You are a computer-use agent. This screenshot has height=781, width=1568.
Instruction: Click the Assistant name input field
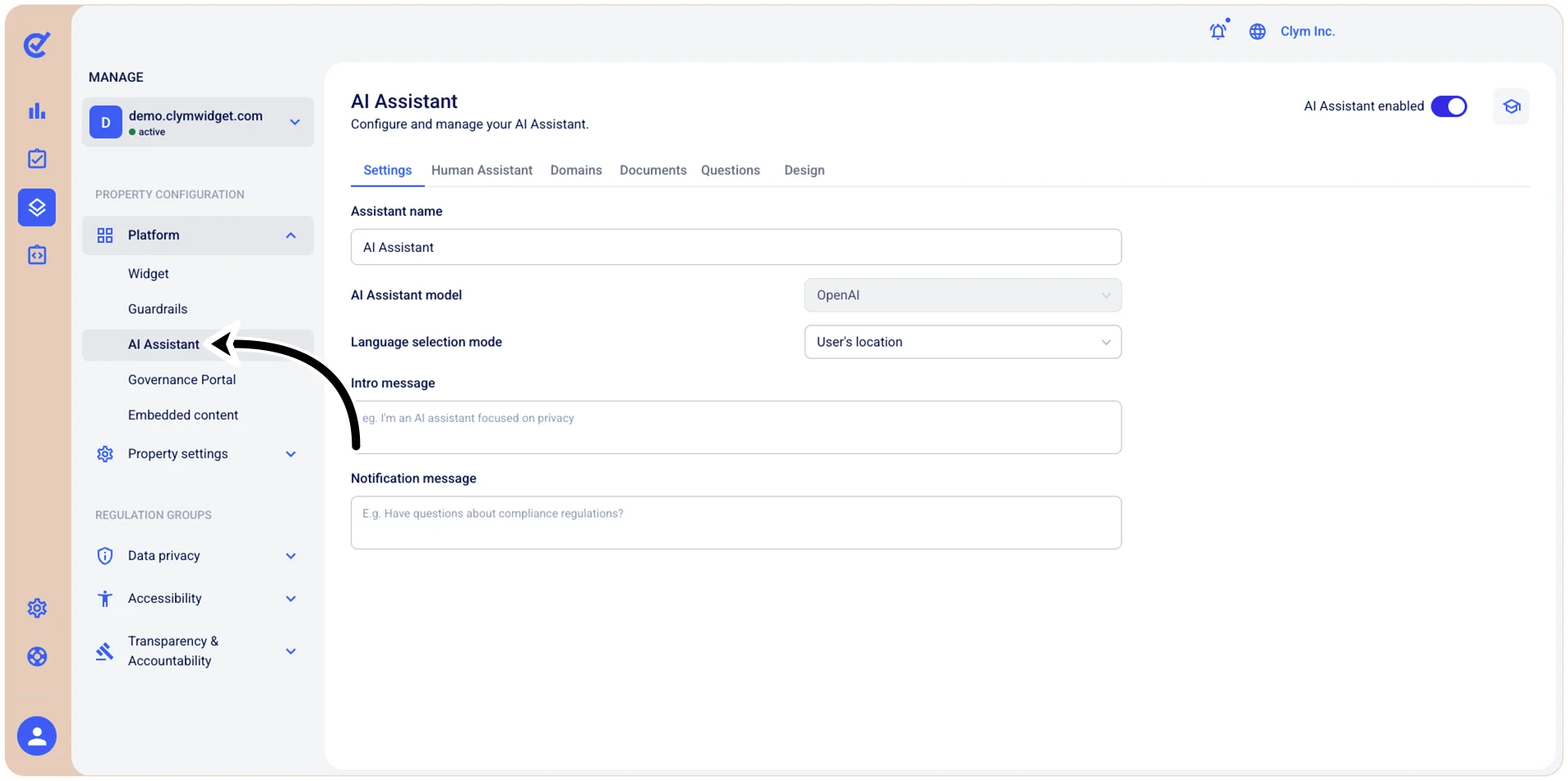click(736, 247)
